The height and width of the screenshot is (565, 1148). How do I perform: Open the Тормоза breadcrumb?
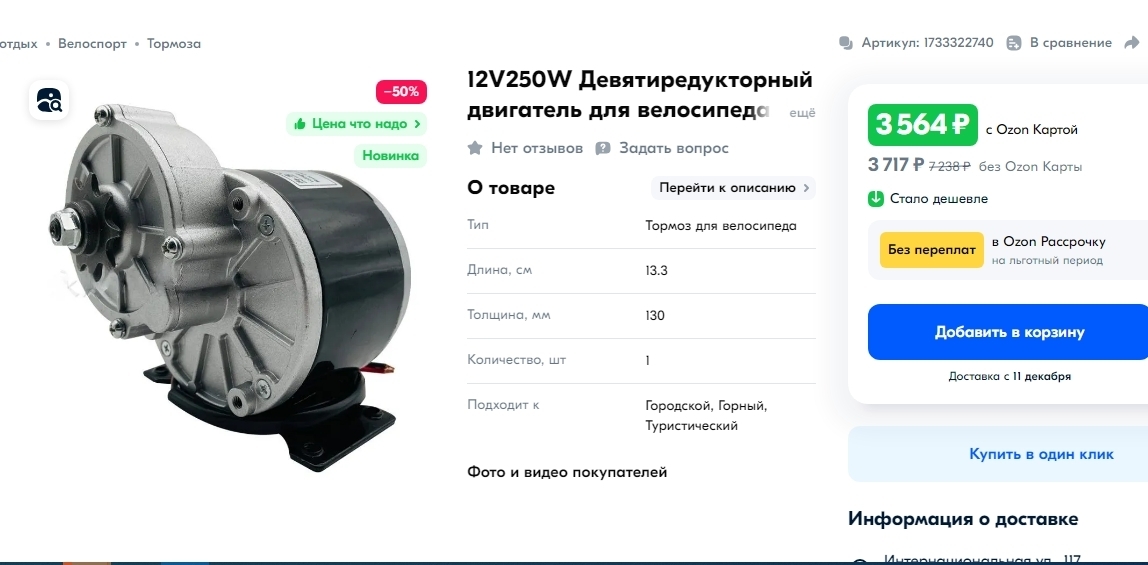point(174,44)
